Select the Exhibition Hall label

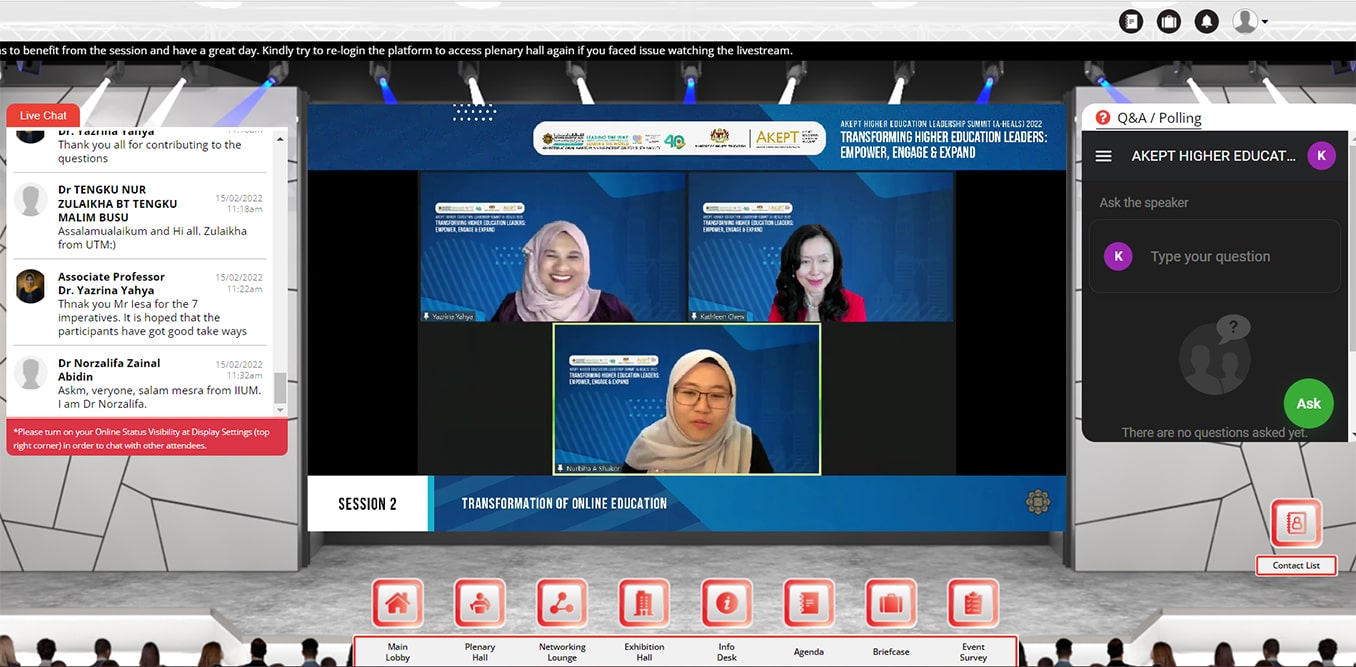644,652
